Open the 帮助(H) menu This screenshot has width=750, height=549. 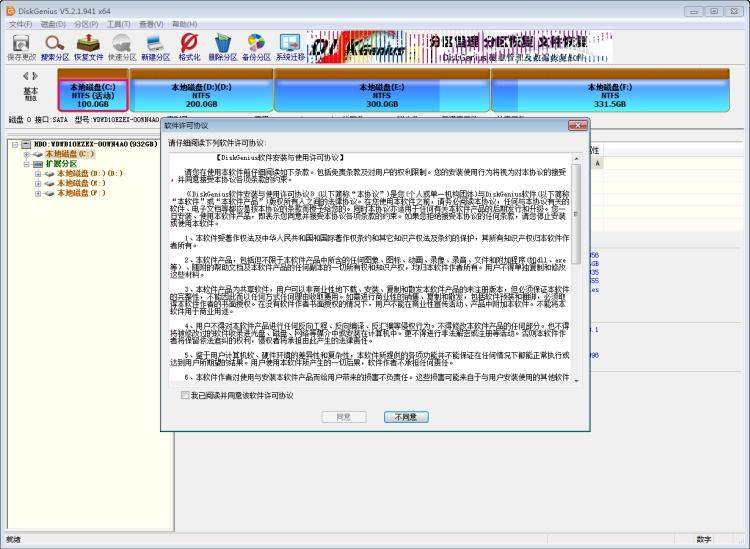pyautogui.click(x=185, y=24)
